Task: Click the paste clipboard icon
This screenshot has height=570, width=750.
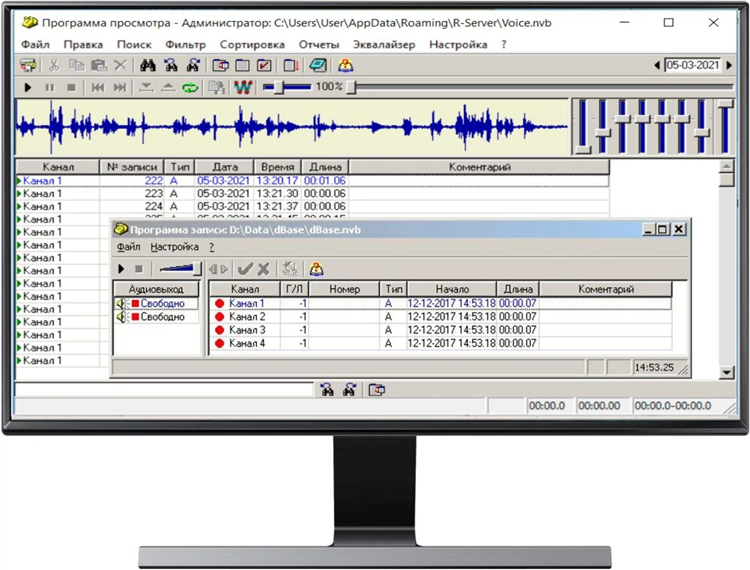Action: 99,65
